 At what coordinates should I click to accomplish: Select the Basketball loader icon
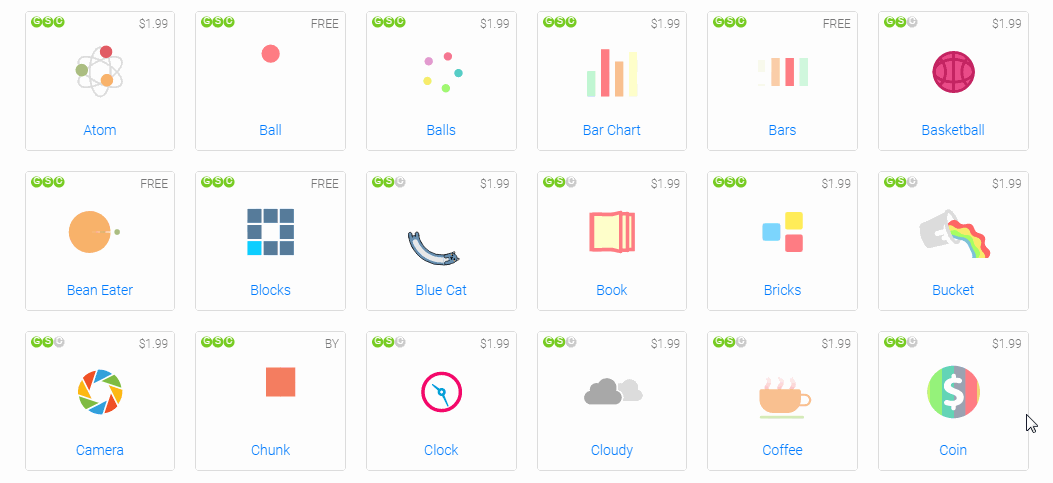953,72
